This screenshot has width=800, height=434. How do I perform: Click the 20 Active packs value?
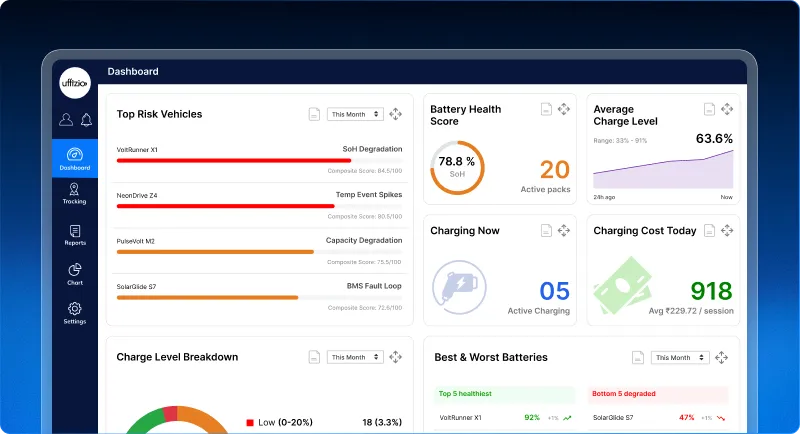pyautogui.click(x=555, y=169)
